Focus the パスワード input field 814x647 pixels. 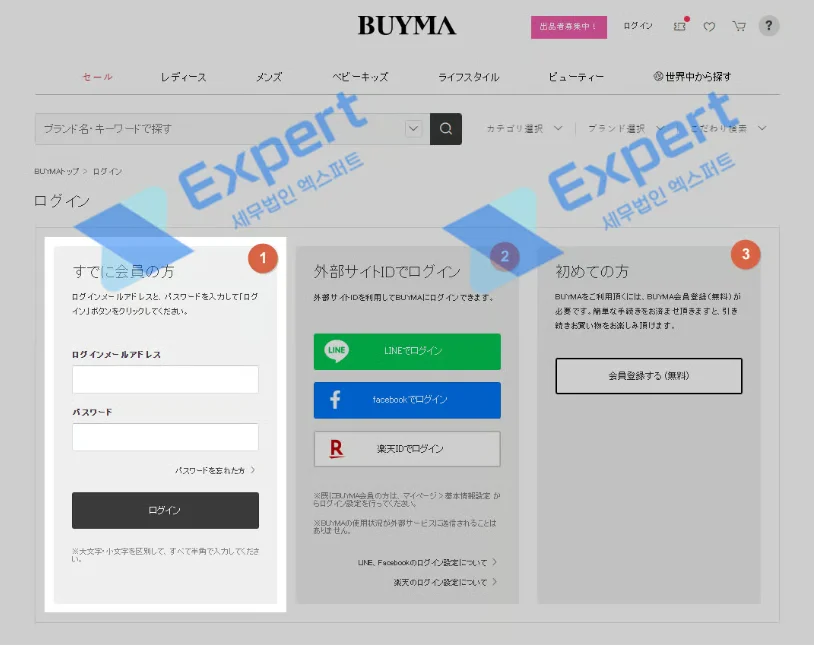tap(165, 437)
